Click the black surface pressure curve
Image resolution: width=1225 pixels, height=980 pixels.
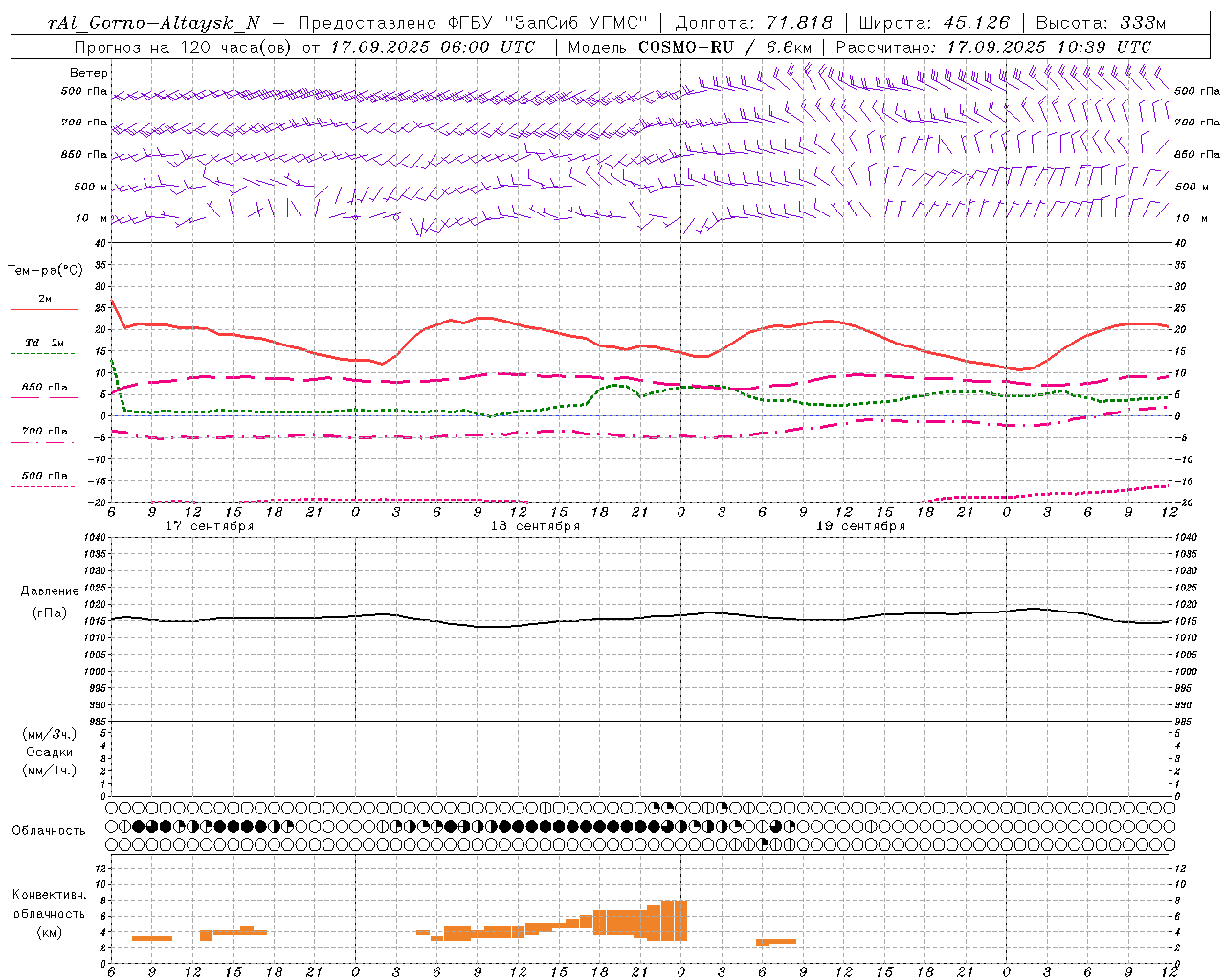[x=640, y=618]
